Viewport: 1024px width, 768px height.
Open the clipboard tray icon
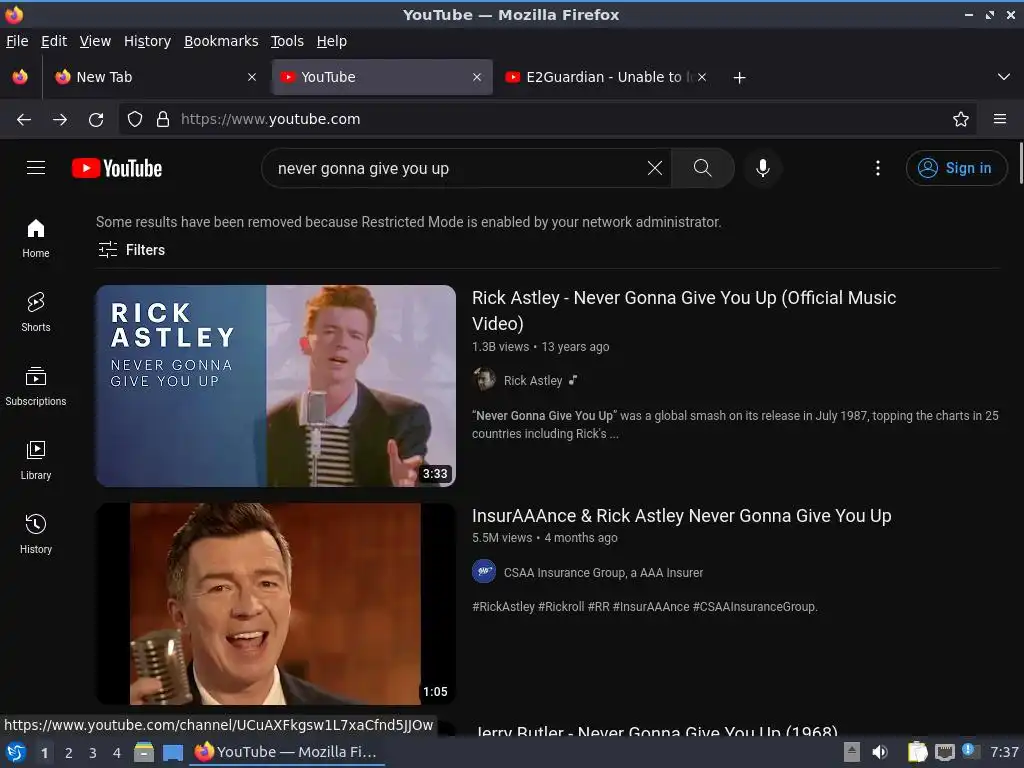918,752
